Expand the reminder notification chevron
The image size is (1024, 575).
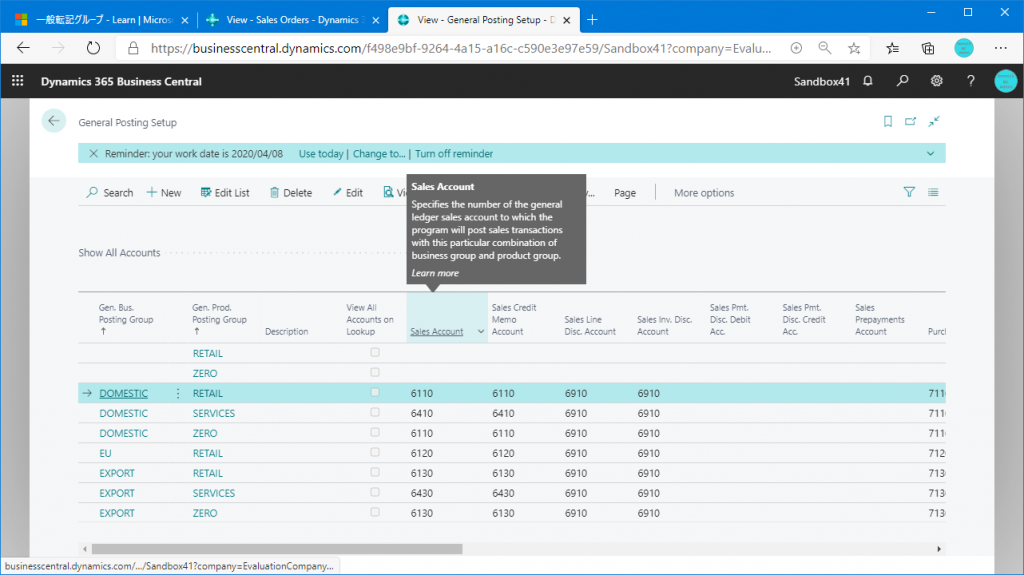point(931,154)
